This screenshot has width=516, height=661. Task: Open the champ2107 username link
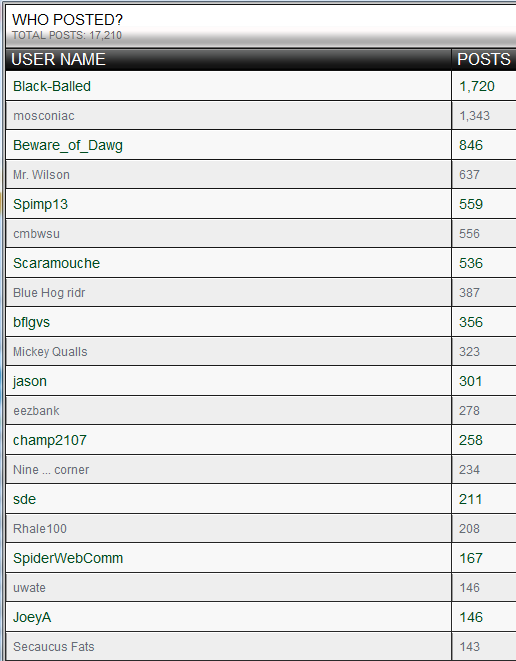(x=50, y=440)
